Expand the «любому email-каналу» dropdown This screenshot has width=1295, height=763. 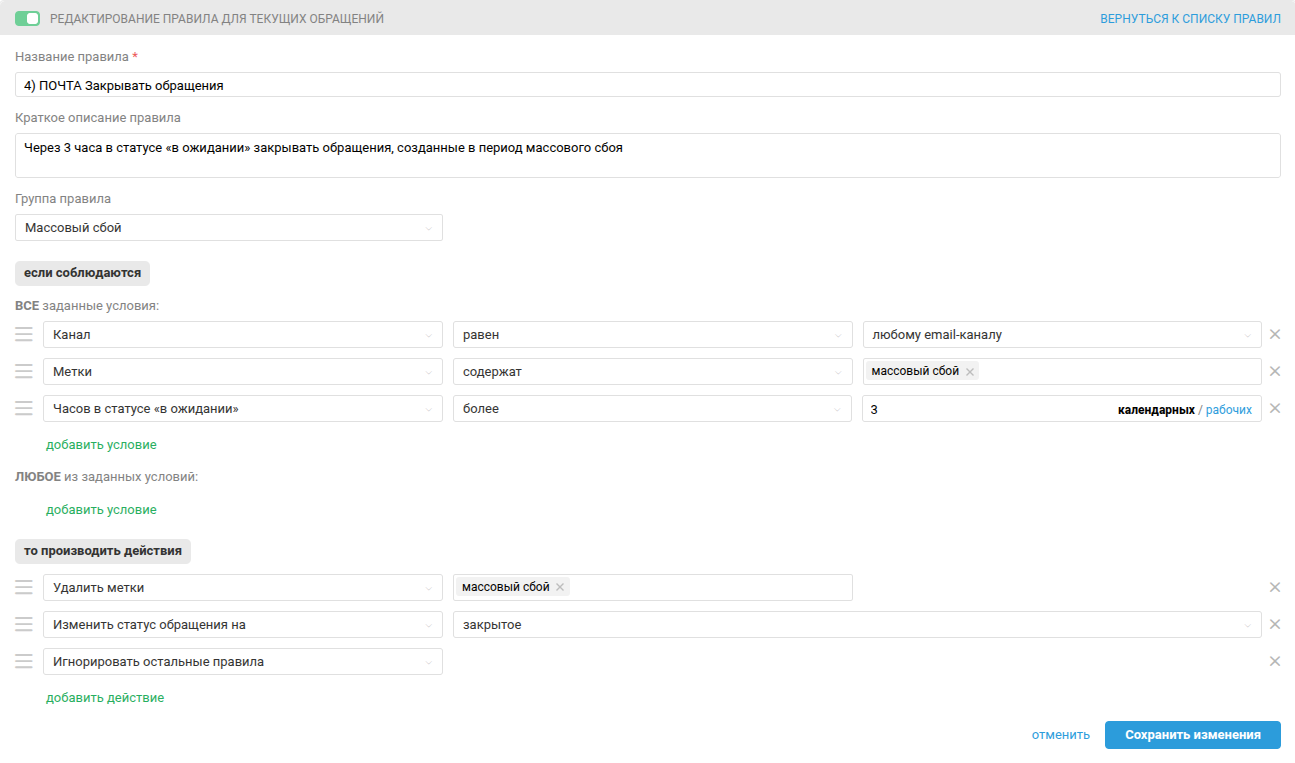1061,335
